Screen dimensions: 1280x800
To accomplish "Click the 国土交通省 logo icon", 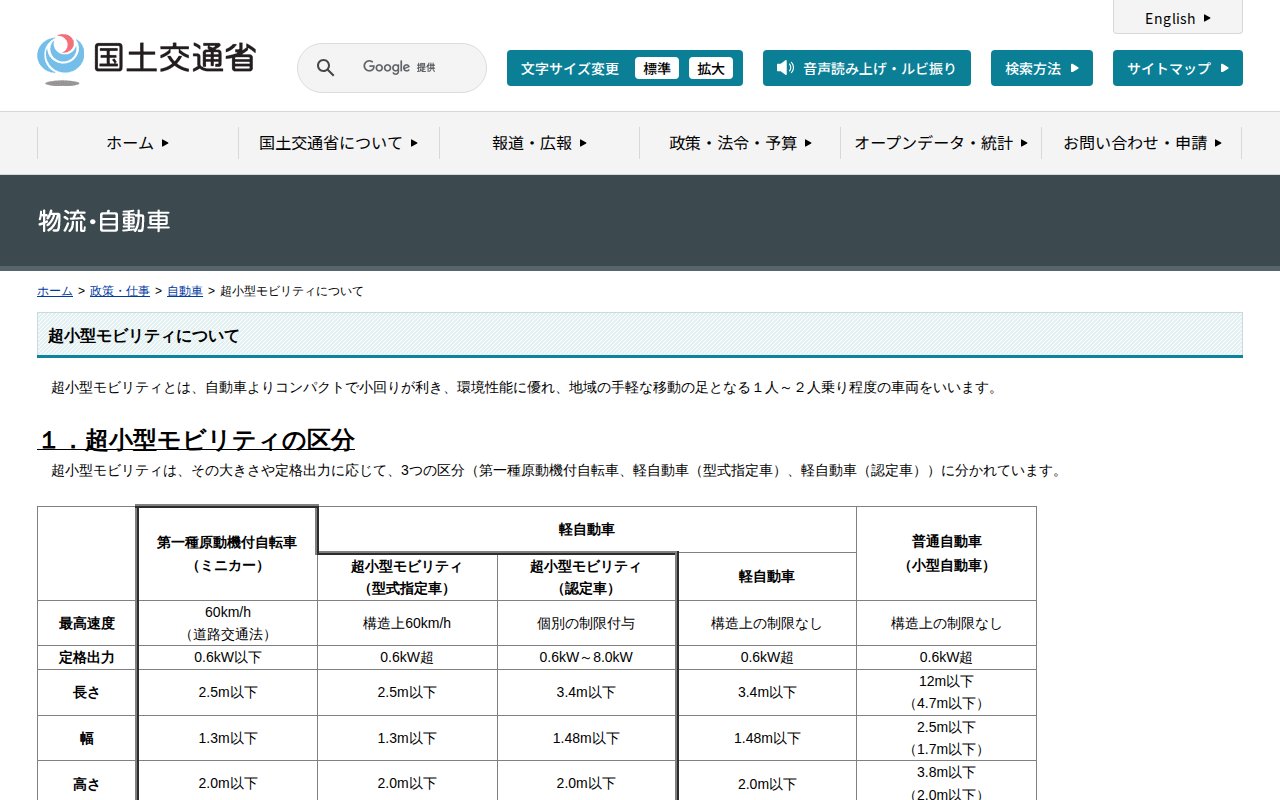I will pos(60,58).
